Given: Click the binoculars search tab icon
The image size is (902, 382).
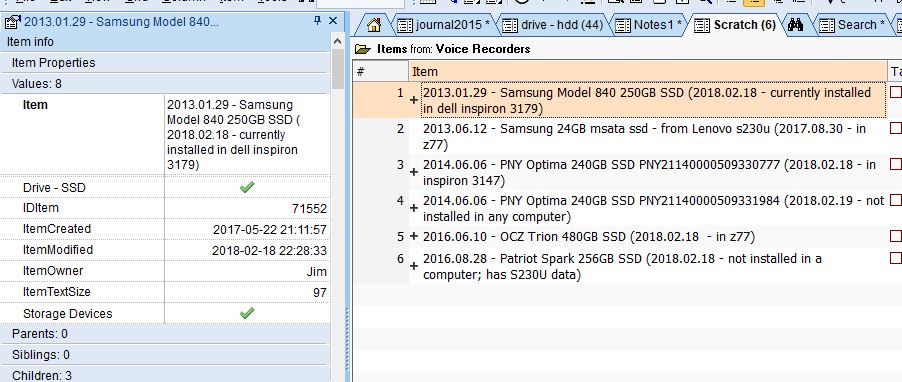Looking at the screenshot, I should point(795,25).
